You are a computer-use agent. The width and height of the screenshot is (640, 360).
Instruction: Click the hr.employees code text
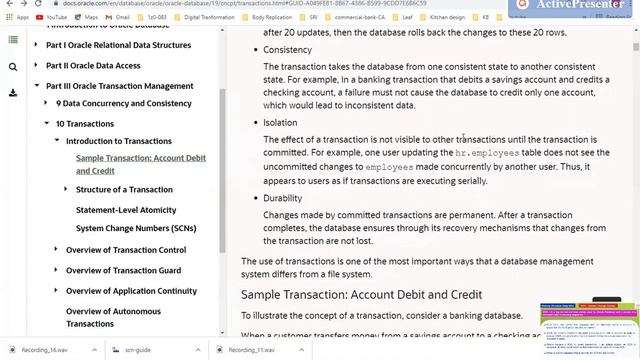point(487,153)
